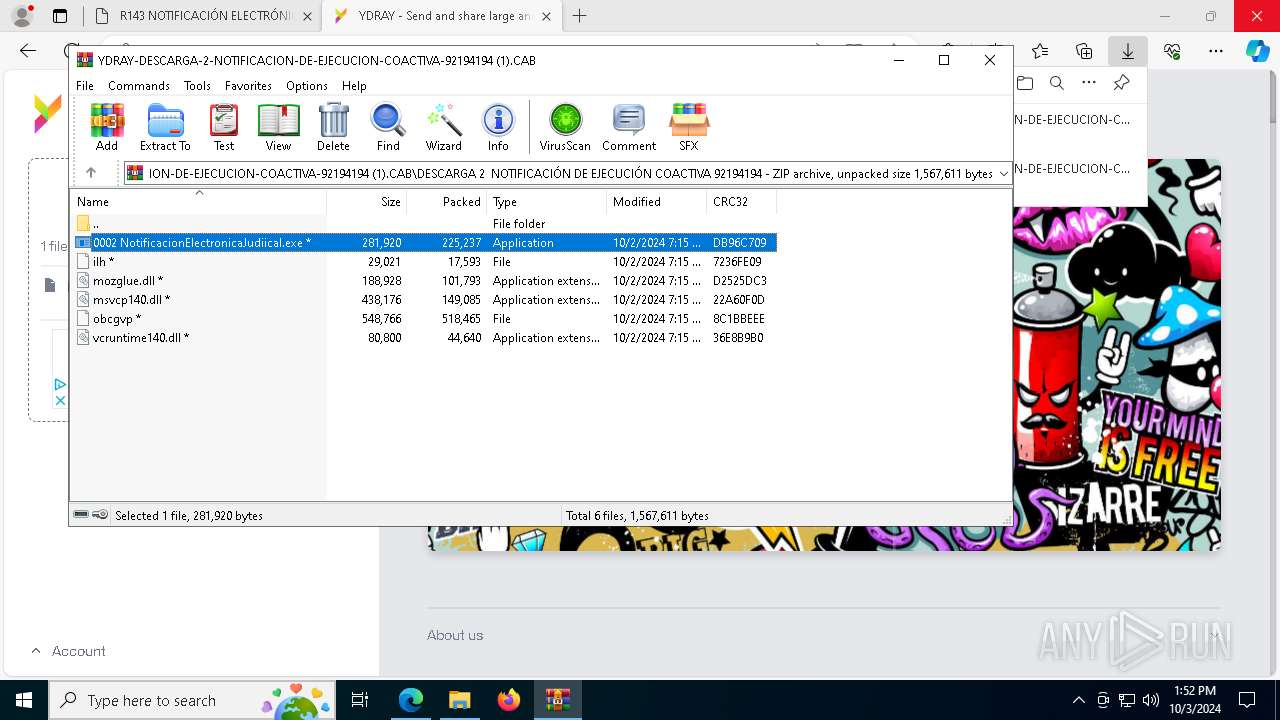Click the taskbar search box
The image size is (1280, 720).
coord(192,700)
